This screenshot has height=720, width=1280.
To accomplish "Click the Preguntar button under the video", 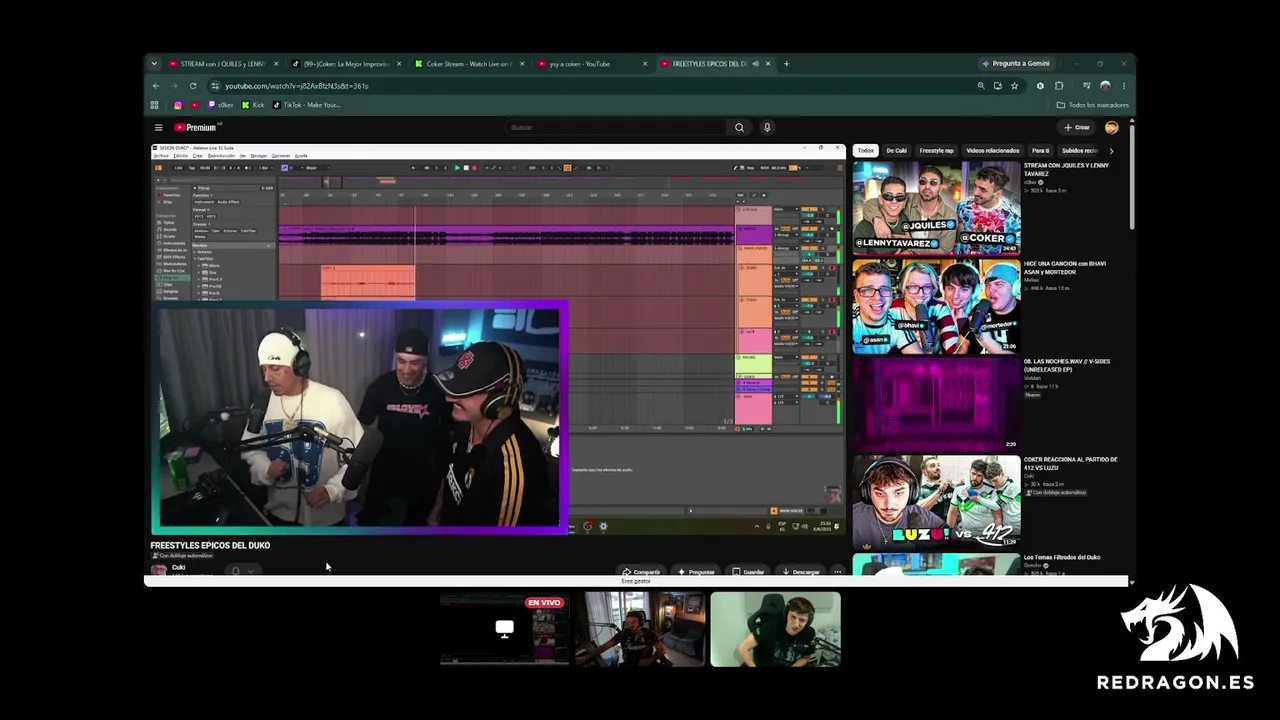I will point(696,572).
